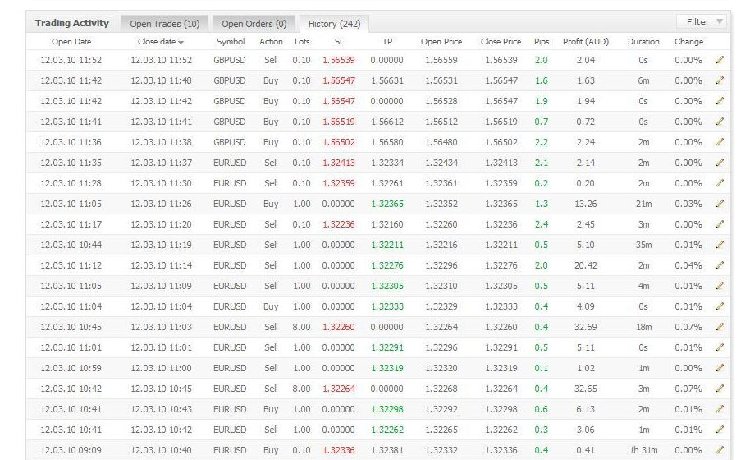Click the Duration column header
Image resolution: width=750 pixels, height=460 pixels.
[643, 42]
